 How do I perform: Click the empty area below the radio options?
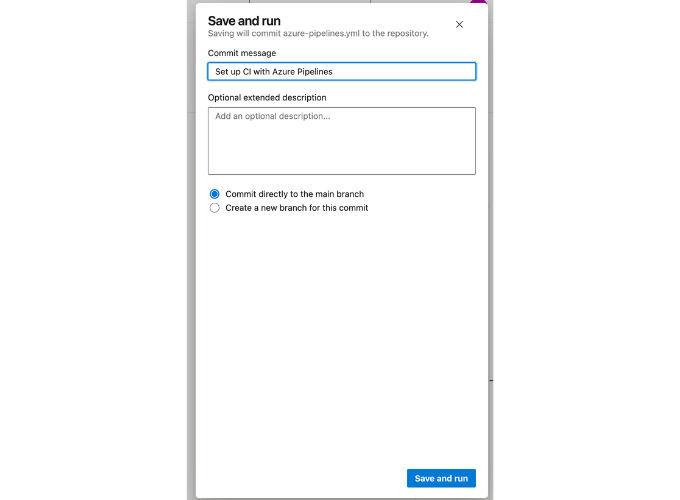coord(342,338)
